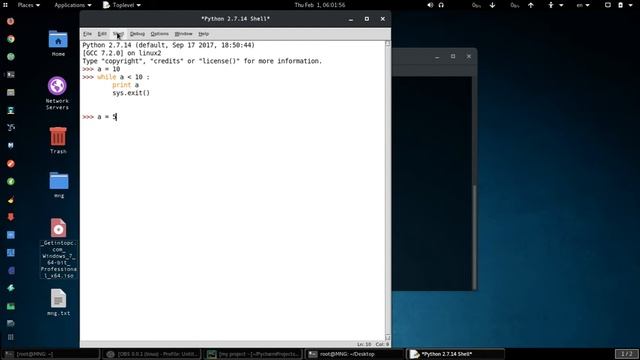The width and height of the screenshot is (640, 360).
Task: Click the 1/2 workspace switcher
Action: (x=627, y=354)
